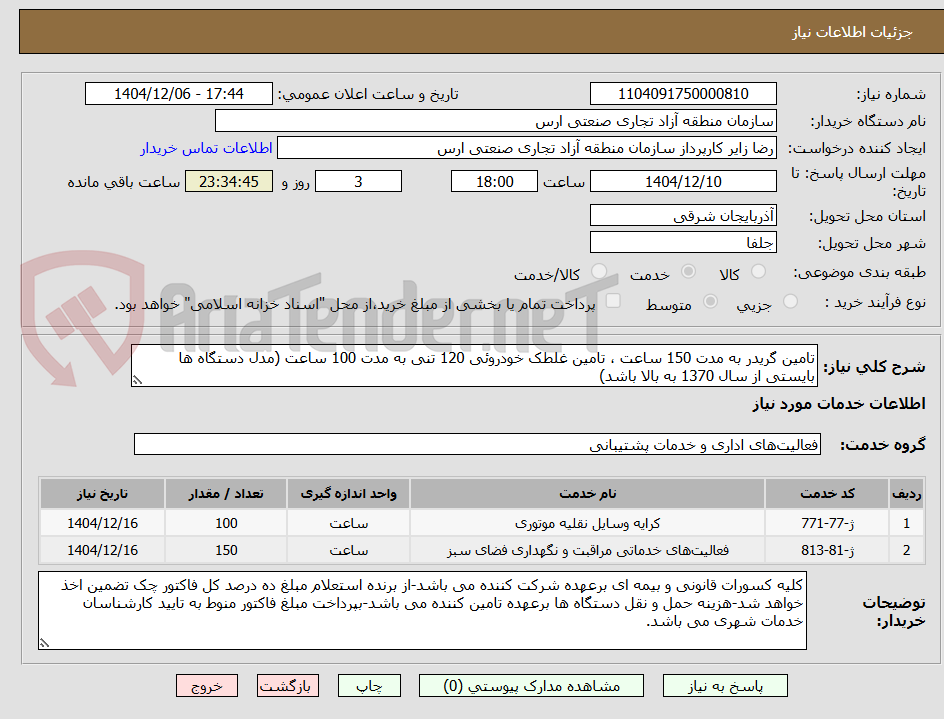
Task: Click the ساعت unit cell in row 1
Action: [349, 523]
